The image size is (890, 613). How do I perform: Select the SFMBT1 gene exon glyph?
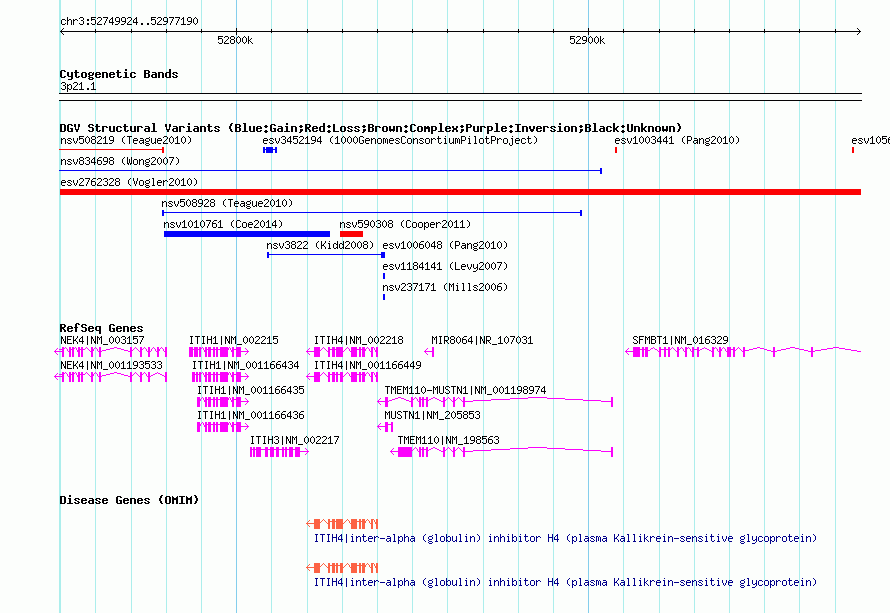click(x=743, y=352)
